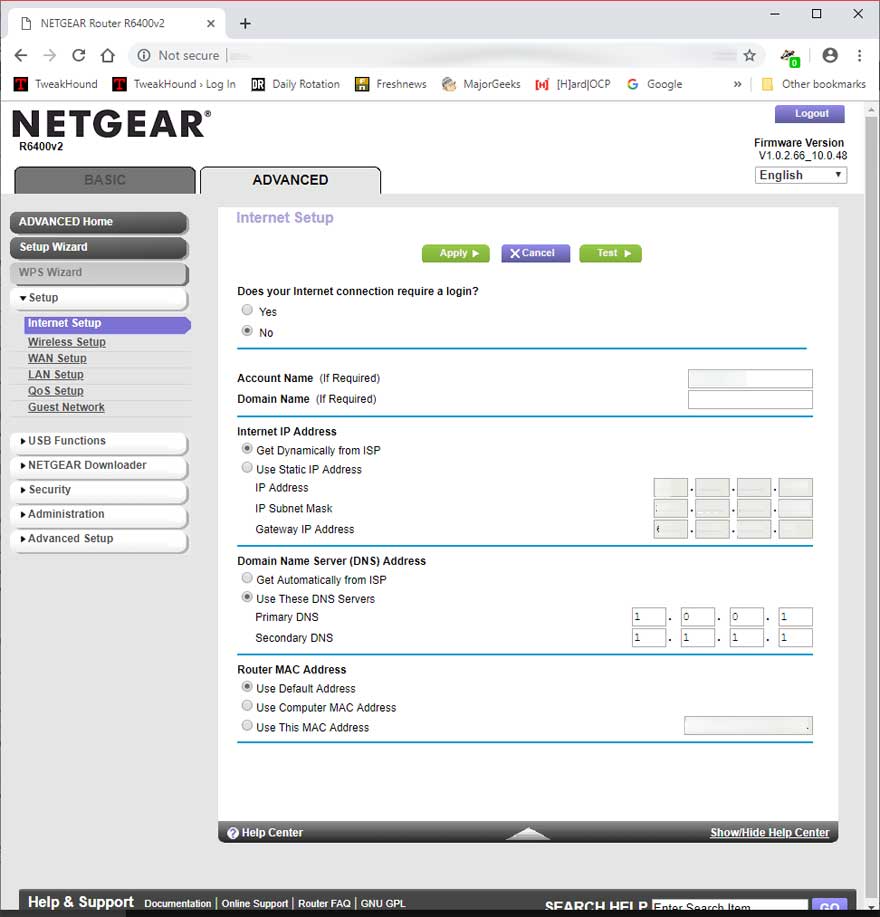Expand the Help Center with the up arrow
Image resolution: width=880 pixels, height=917 pixels.
coord(527,833)
